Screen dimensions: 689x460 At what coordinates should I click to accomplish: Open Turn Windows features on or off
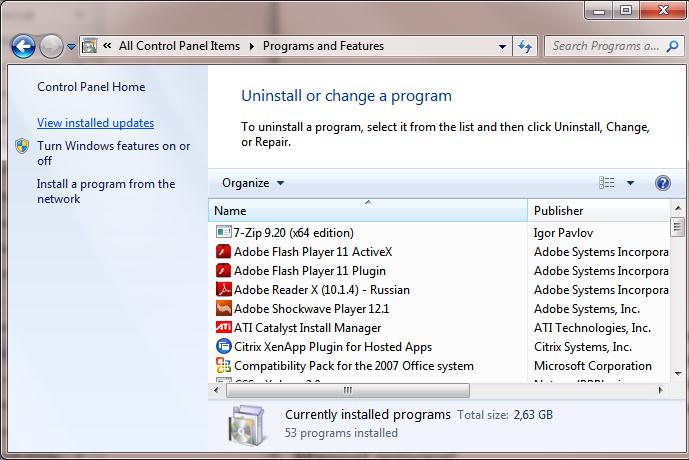tap(113, 153)
